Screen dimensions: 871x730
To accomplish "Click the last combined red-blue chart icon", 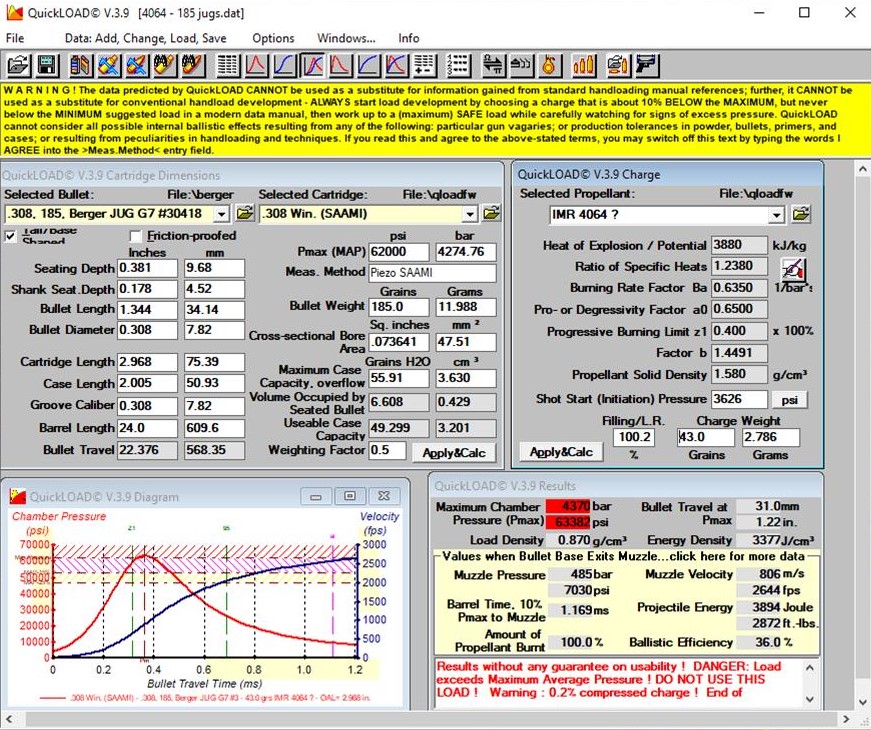I will click(x=396, y=66).
